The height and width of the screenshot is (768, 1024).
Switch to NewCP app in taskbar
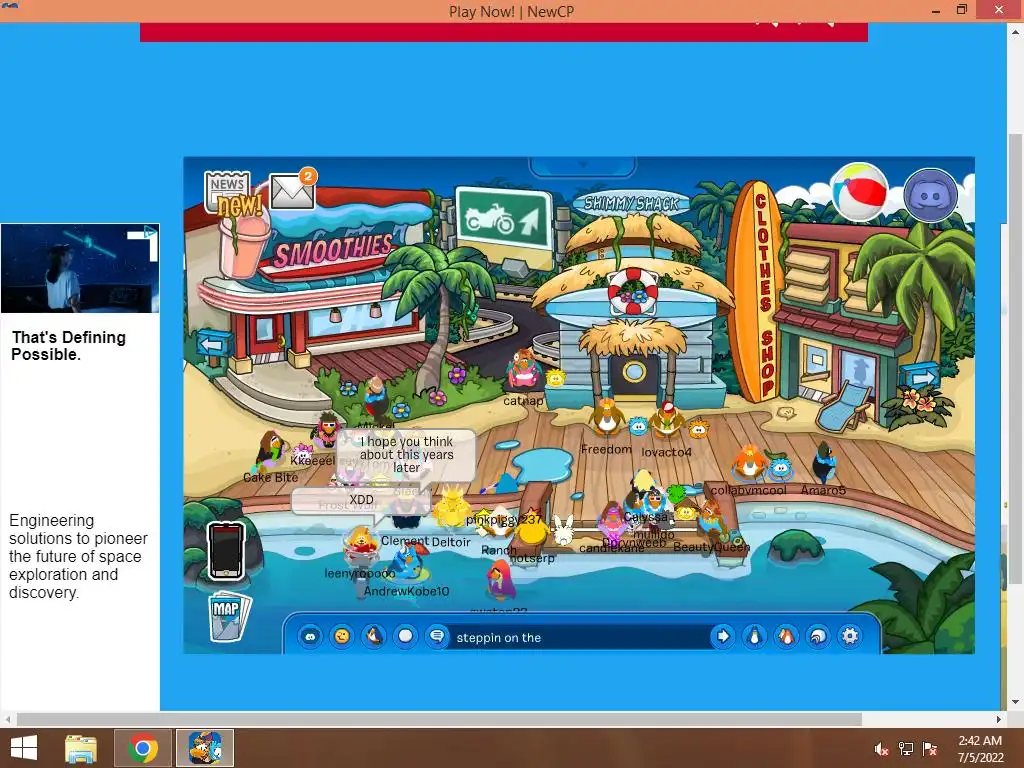[205, 748]
